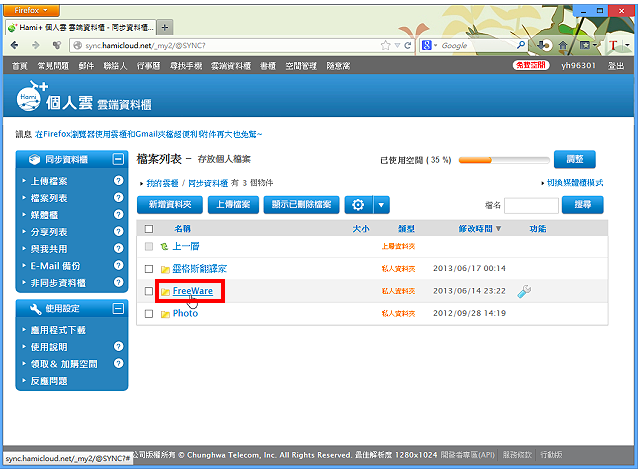Click the folder icon of the Photo row
The width and height of the screenshot is (642, 474).
(165, 314)
